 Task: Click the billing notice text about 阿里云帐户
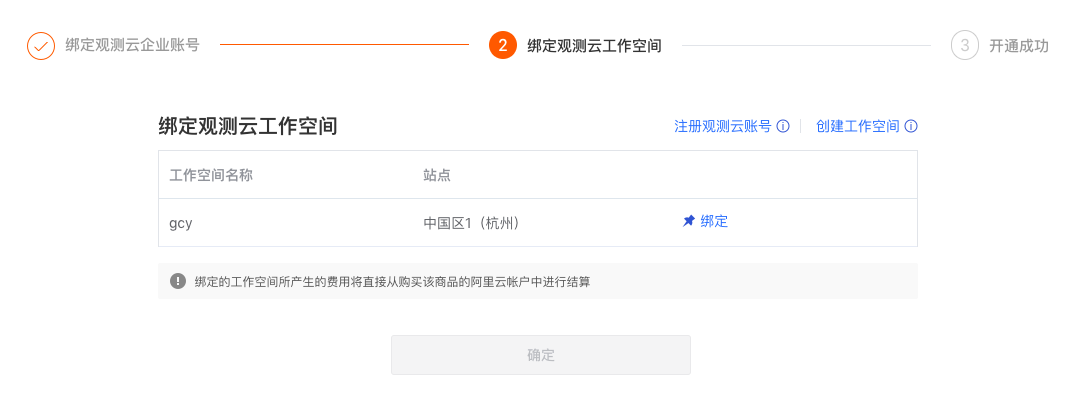[392, 281]
